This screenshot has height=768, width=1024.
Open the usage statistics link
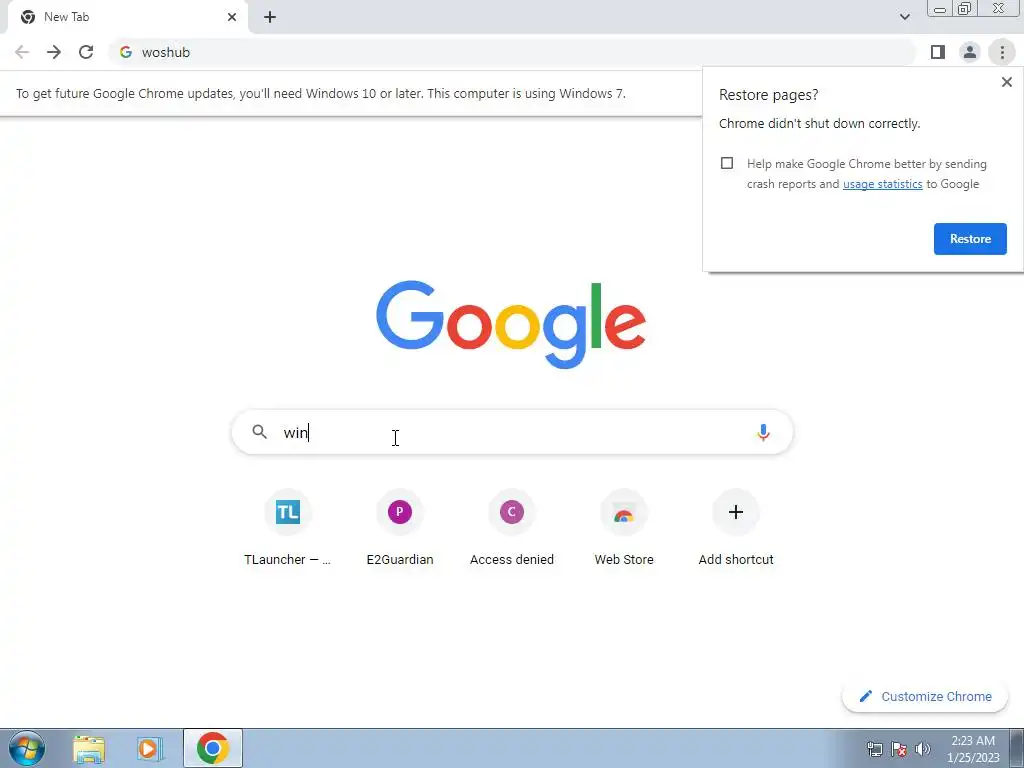pyautogui.click(x=882, y=184)
